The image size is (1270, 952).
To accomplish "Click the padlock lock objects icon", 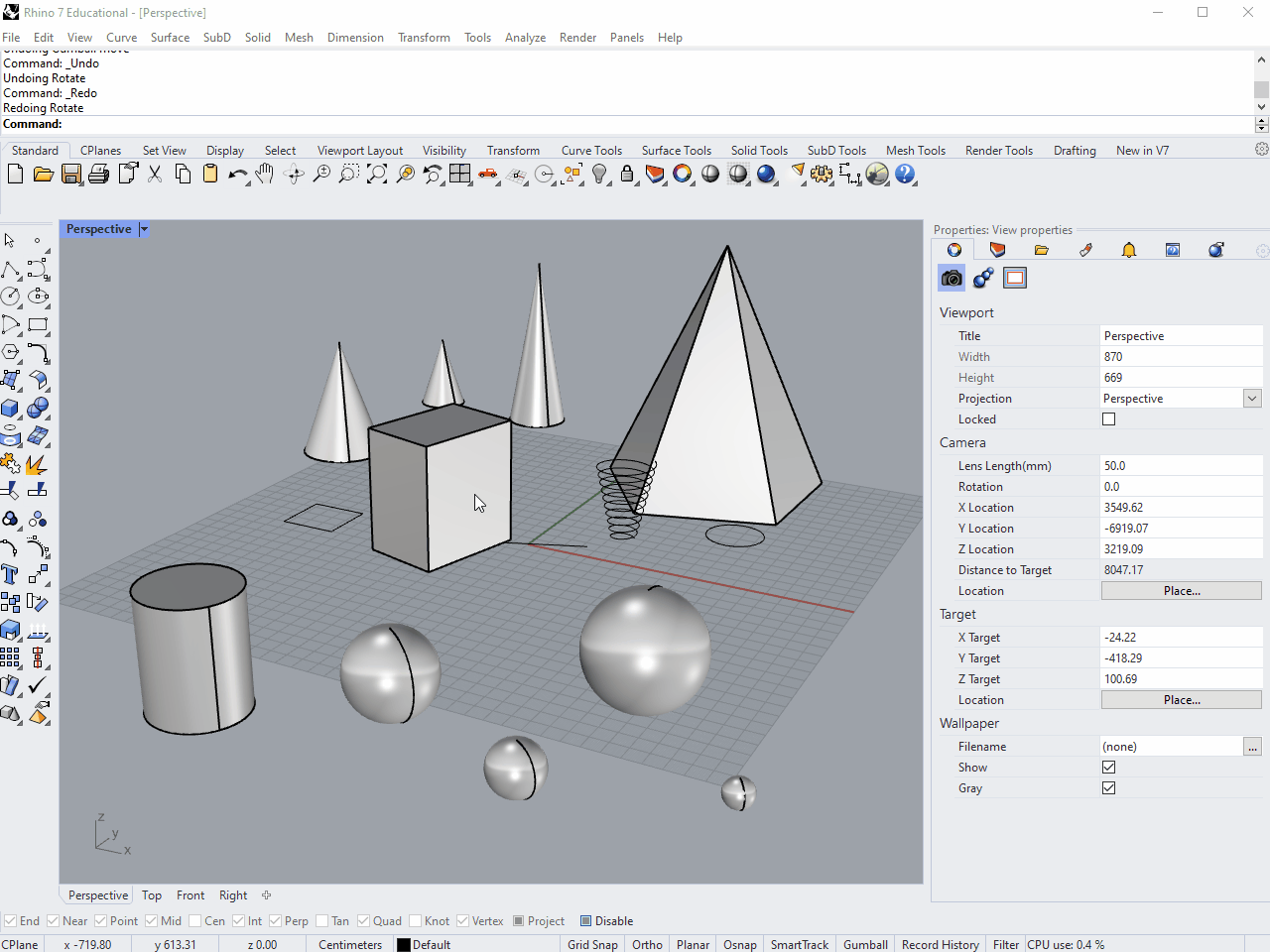I will pos(627,175).
